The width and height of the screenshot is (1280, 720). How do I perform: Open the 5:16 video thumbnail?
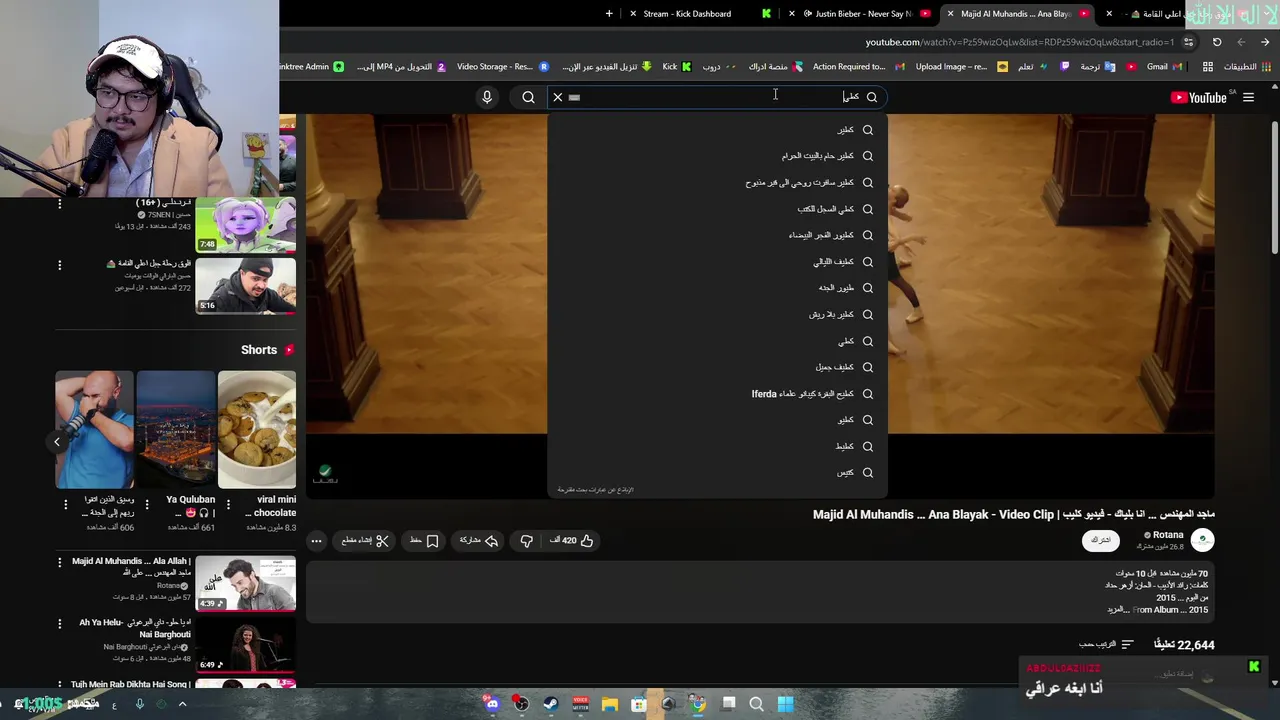245,286
